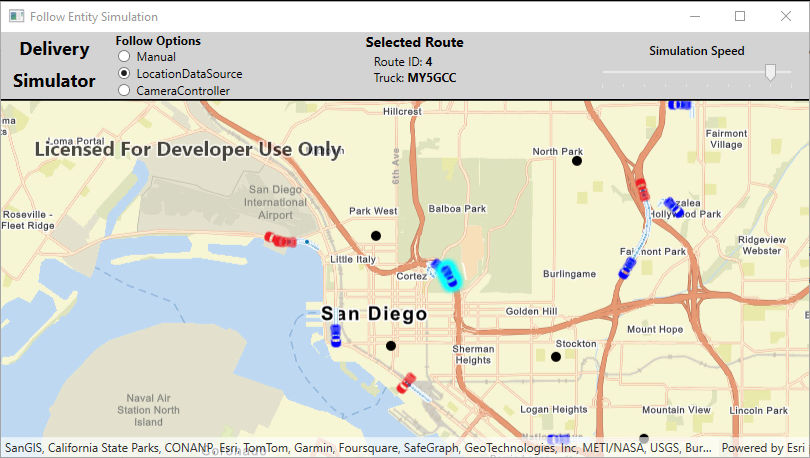Click the black stop dot near Park West
Image resolution: width=810 pixels, height=458 pixels.
[x=376, y=235]
